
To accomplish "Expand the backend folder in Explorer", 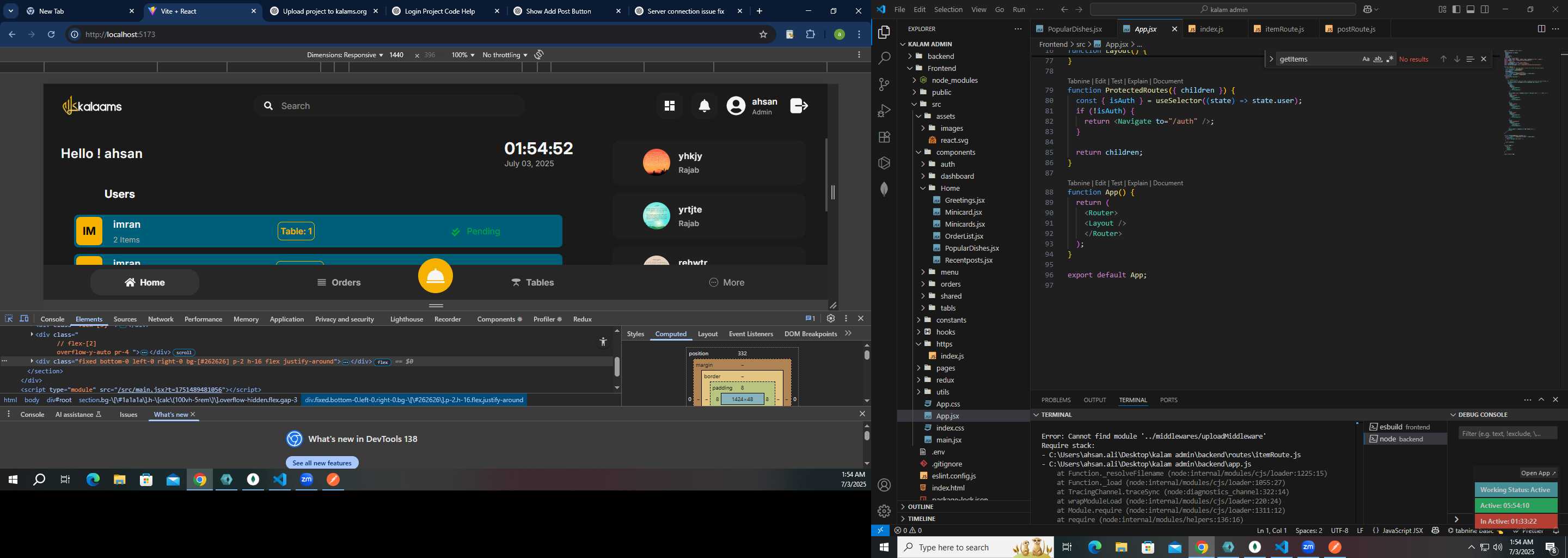I will pyautogui.click(x=940, y=56).
